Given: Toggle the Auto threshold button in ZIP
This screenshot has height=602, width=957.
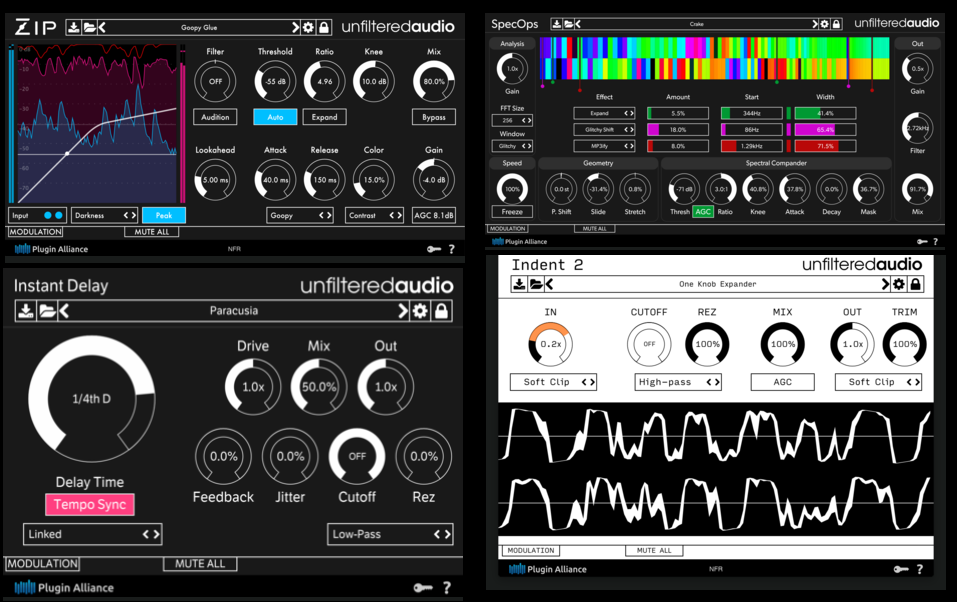Looking at the screenshot, I should [x=275, y=117].
